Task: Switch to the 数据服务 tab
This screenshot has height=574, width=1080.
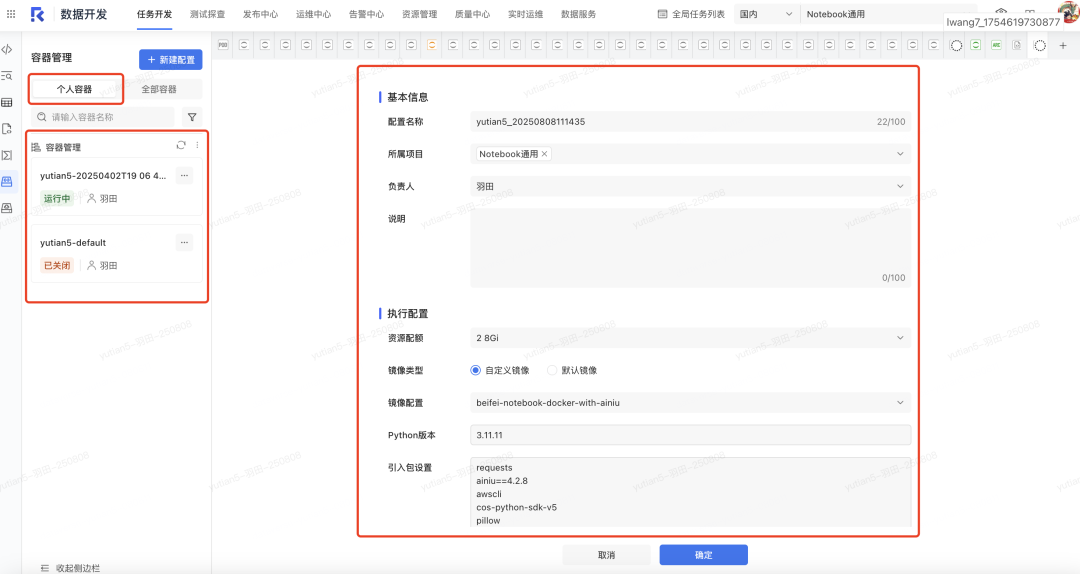Action: (x=579, y=14)
